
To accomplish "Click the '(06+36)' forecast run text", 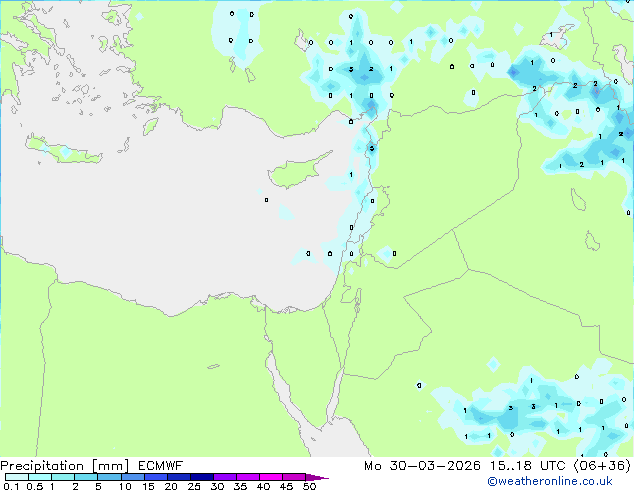I will tap(602, 466).
